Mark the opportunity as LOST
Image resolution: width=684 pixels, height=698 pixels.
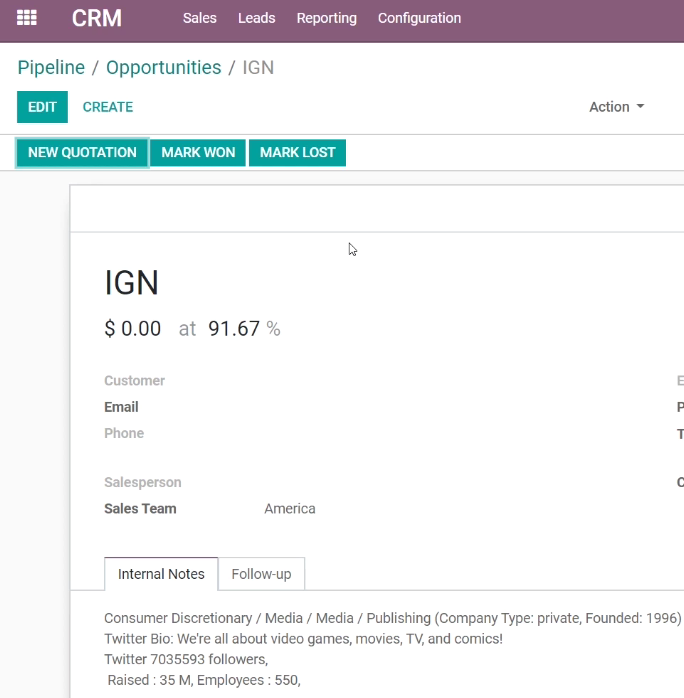tap(297, 153)
